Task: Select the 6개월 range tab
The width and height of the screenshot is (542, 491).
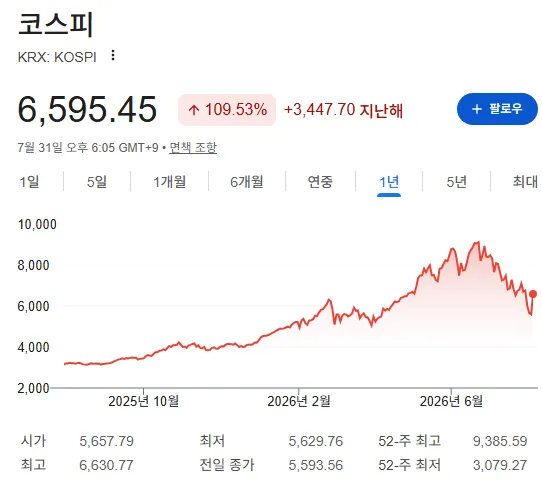Action: click(x=247, y=182)
